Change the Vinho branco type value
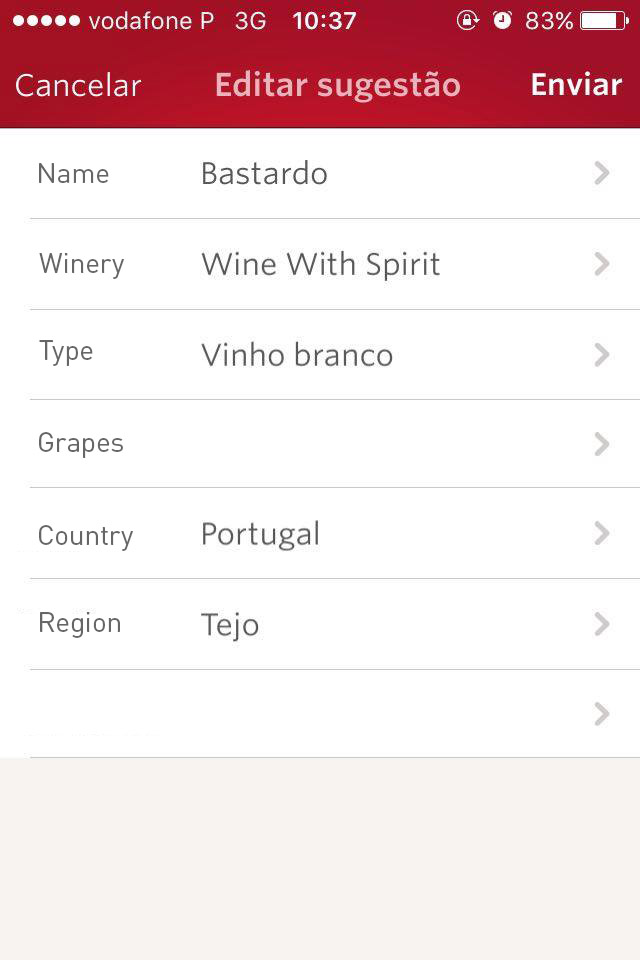This screenshot has width=640, height=960. pos(297,354)
